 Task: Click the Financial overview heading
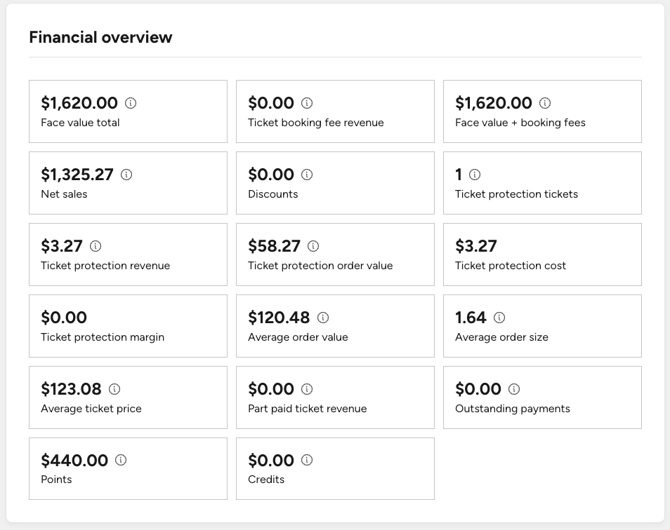coord(100,37)
